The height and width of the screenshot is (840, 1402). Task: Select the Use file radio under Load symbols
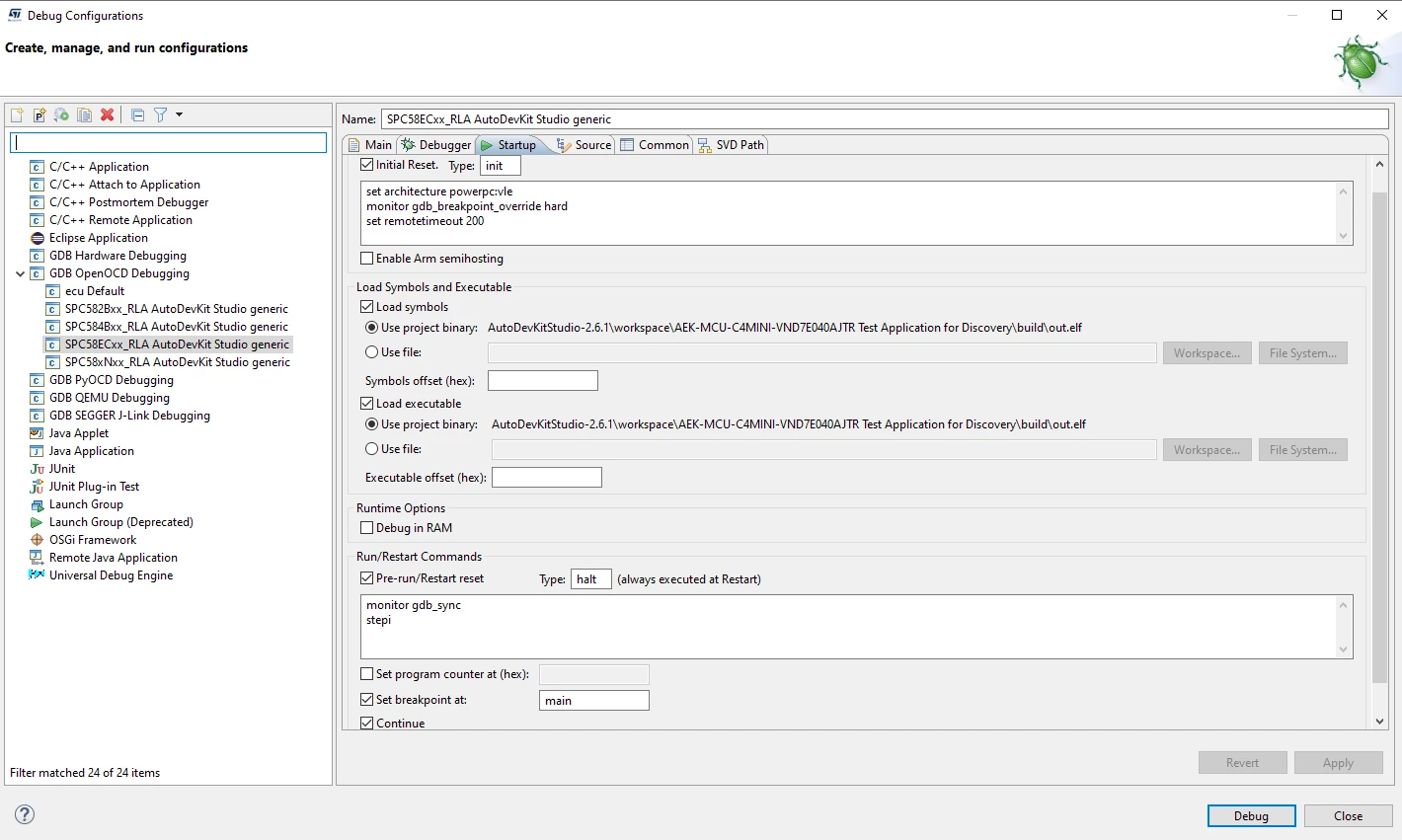click(372, 352)
